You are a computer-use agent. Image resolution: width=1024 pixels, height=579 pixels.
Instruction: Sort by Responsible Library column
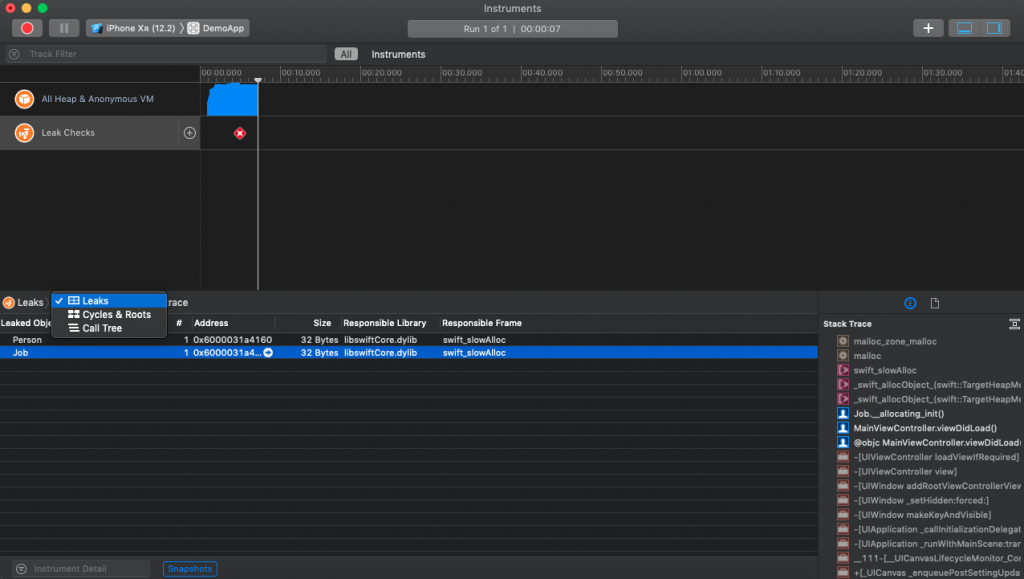pyautogui.click(x=385, y=323)
